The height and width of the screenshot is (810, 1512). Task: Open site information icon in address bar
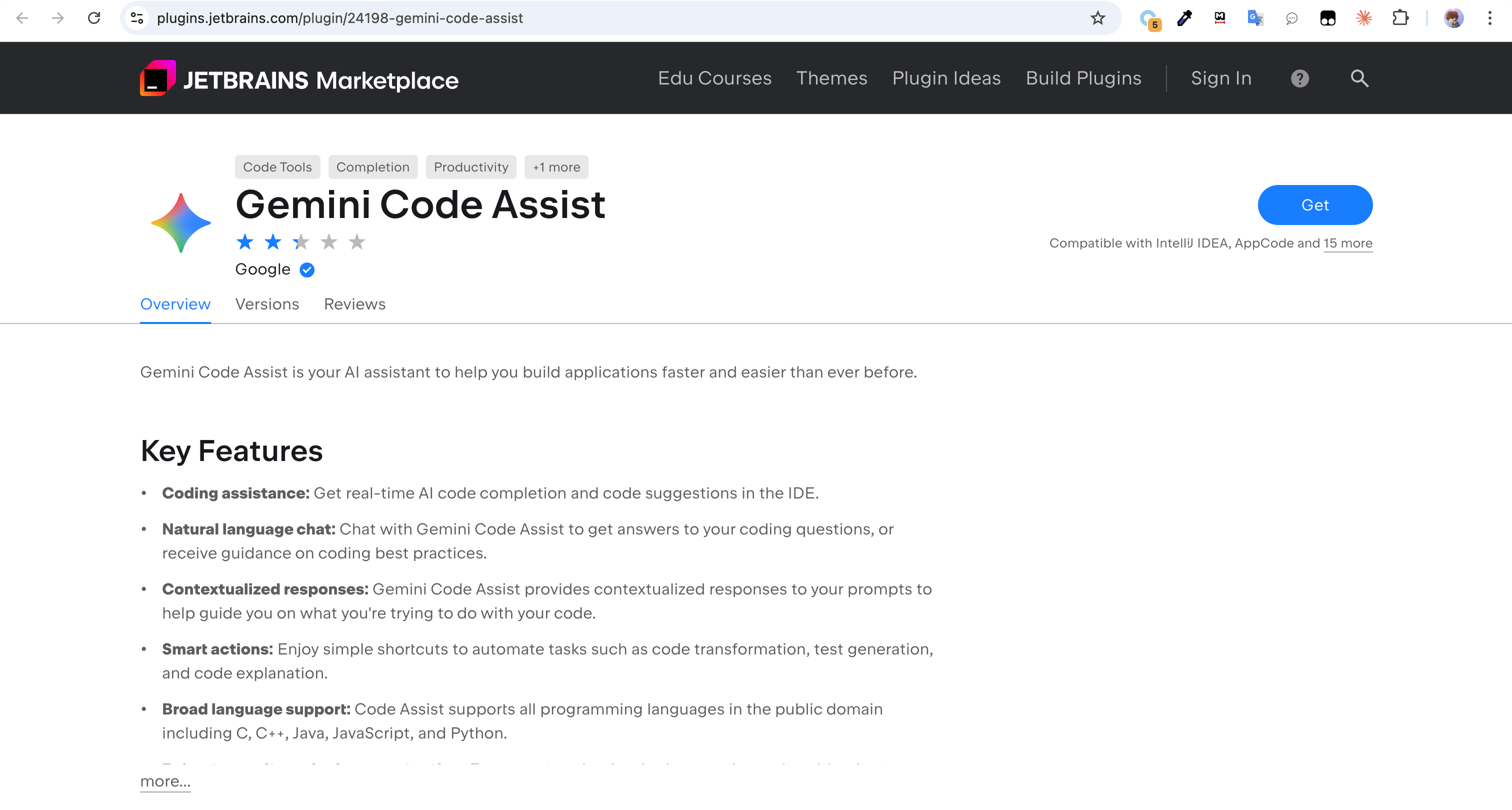coord(137,18)
